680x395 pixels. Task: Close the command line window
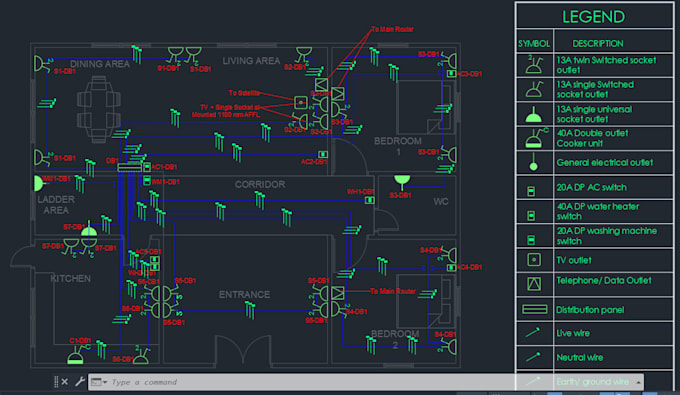(x=65, y=382)
